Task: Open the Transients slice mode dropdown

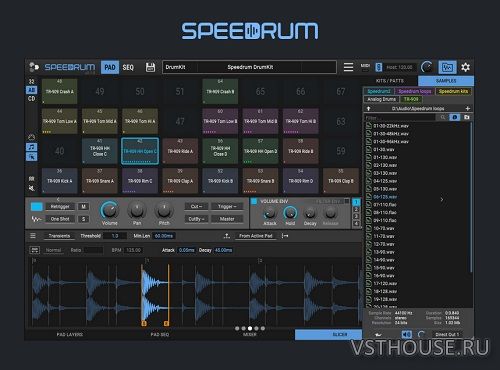Action: click(x=59, y=236)
